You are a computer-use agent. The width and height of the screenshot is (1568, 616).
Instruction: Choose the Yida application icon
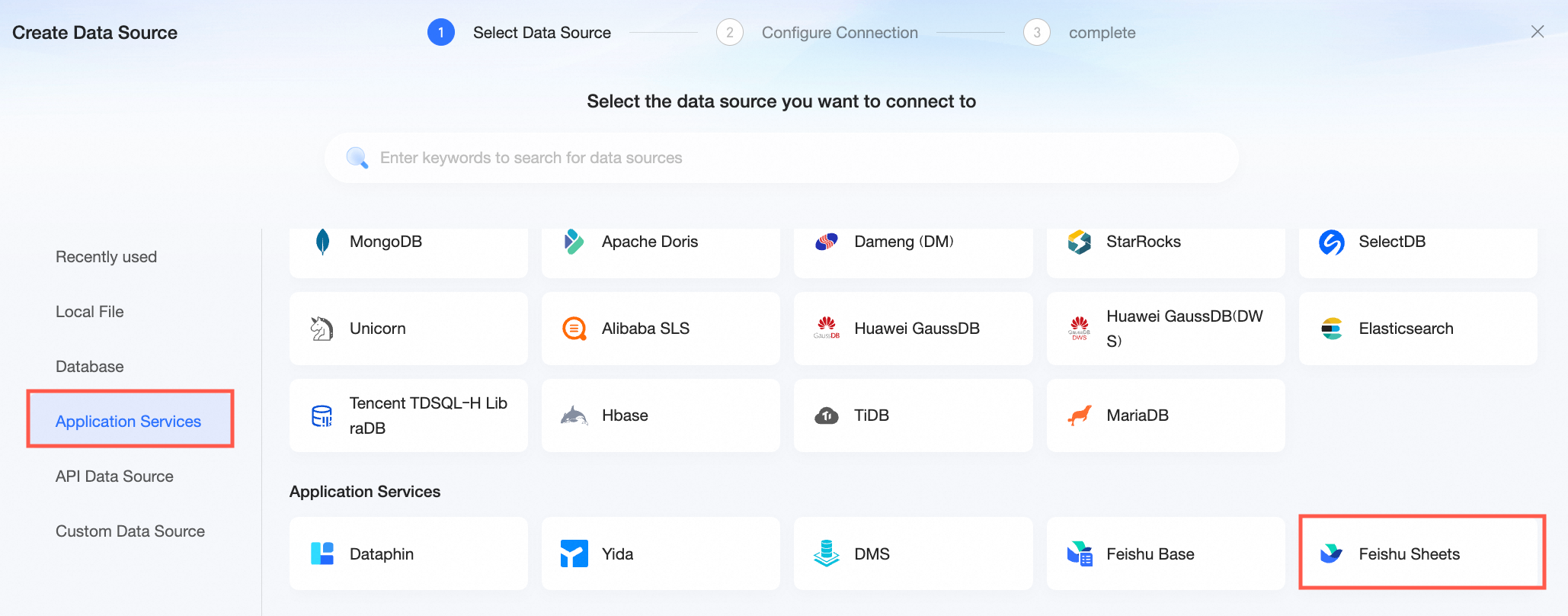(574, 553)
